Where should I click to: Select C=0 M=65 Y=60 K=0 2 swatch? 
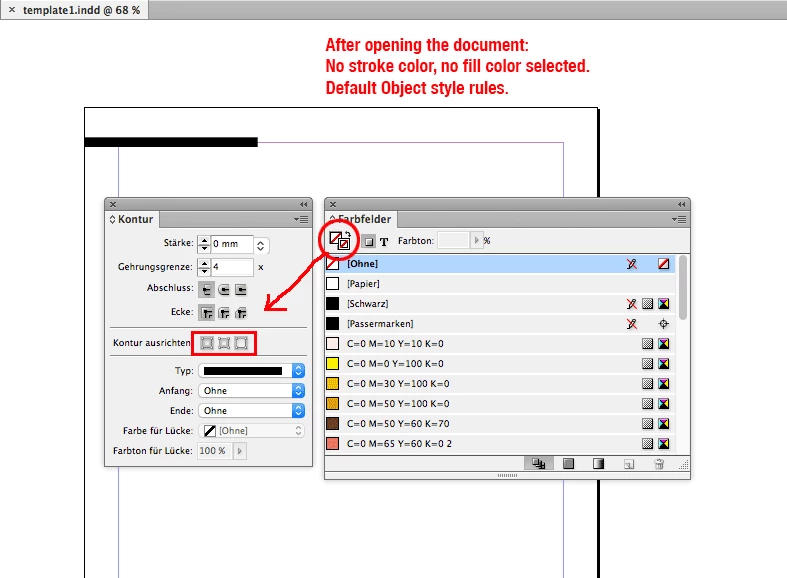click(x=500, y=444)
